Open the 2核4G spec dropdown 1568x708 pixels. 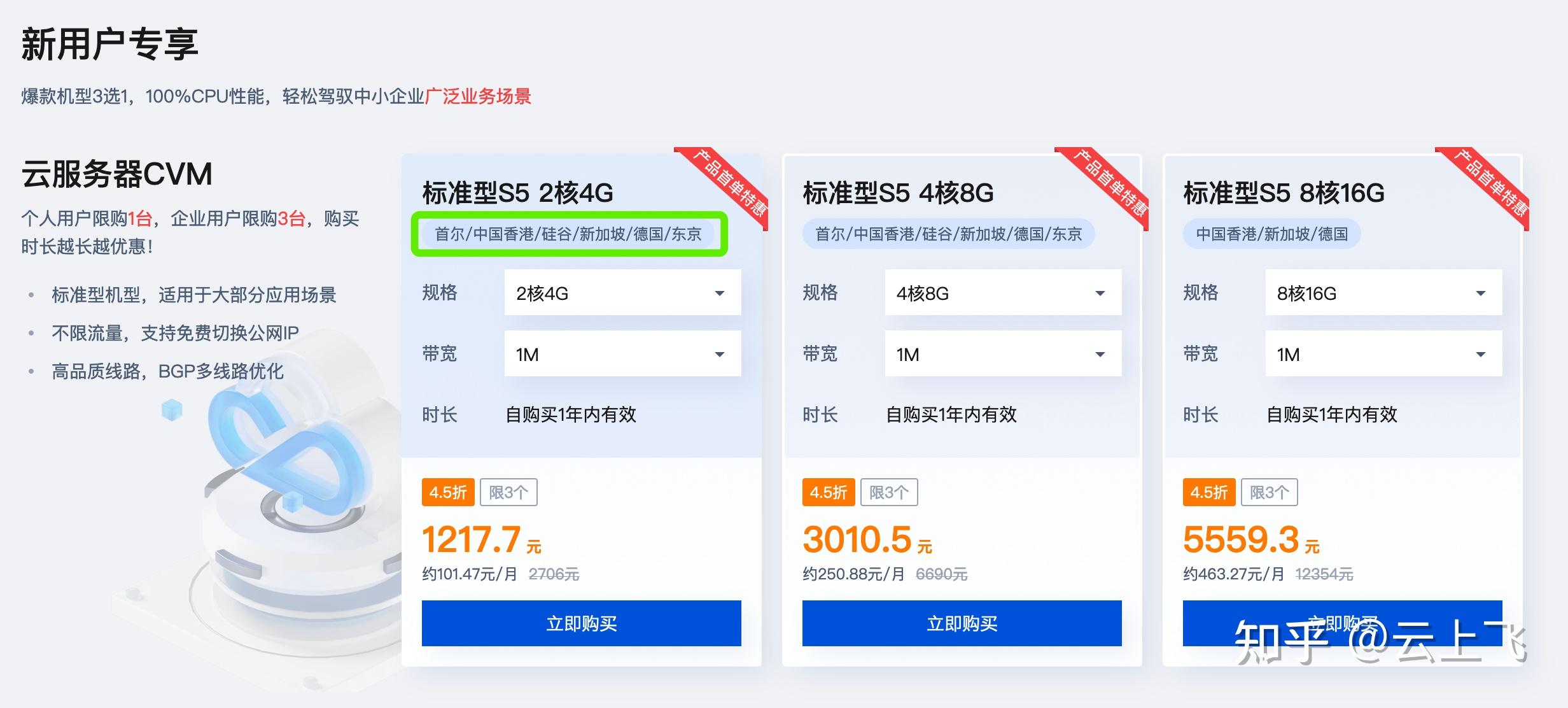click(x=622, y=293)
